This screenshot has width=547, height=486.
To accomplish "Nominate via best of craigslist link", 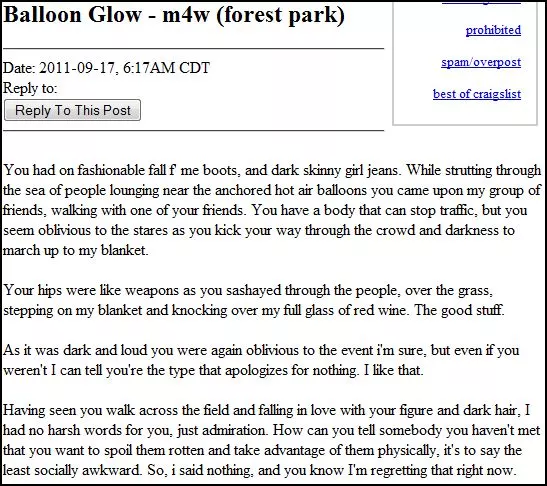I will pyautogui.click(x=477, y=94).
